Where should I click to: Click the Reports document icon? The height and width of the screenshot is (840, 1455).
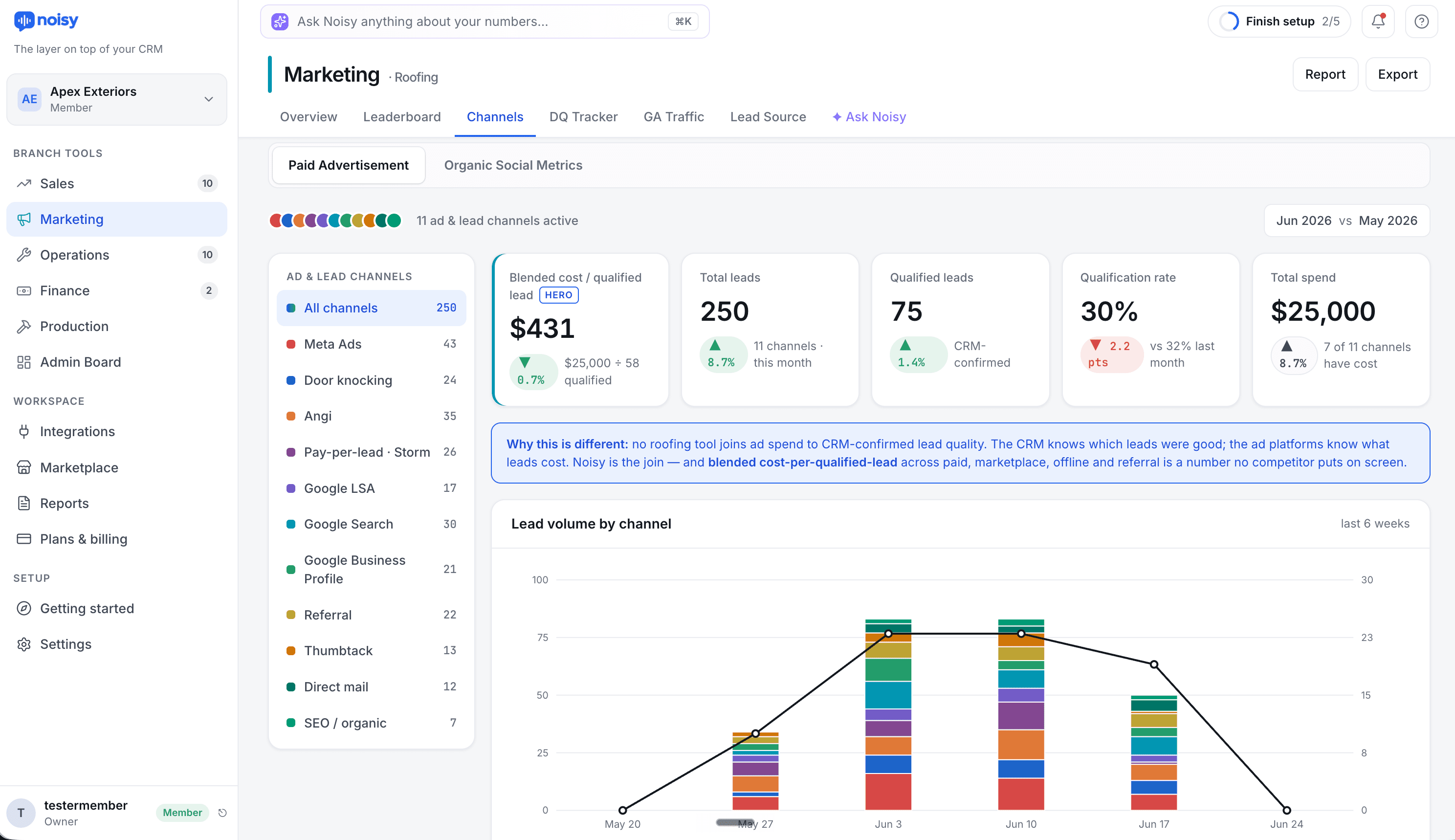tap(23, 503)
